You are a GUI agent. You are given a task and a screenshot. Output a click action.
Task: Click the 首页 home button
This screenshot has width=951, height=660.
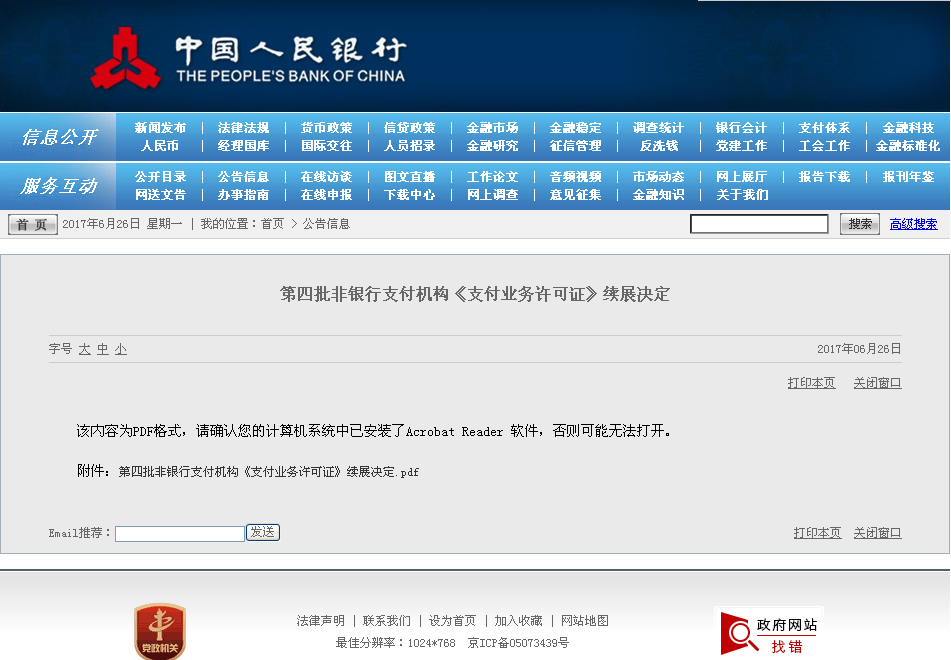tap(32, 225)
